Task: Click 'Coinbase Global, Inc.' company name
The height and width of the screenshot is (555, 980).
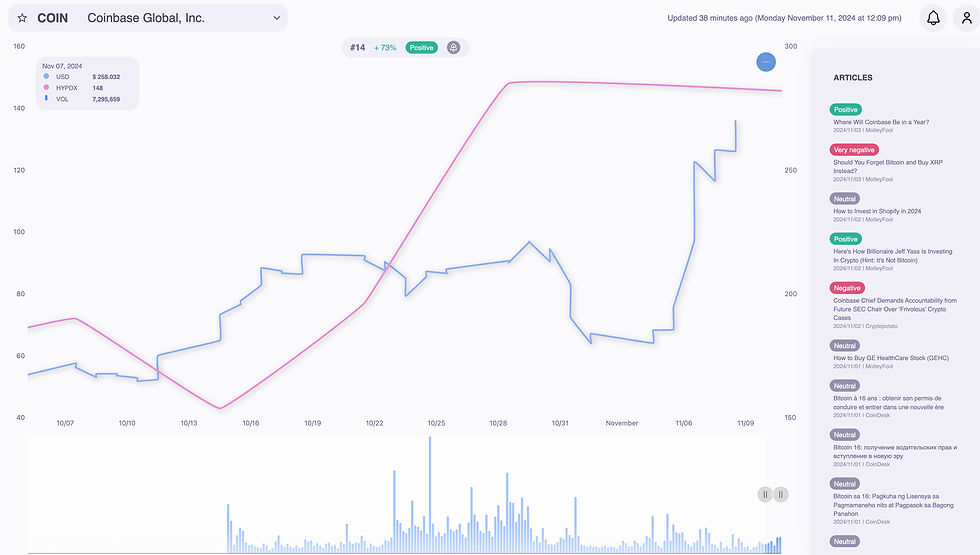Action: click(x=146, y=18)
